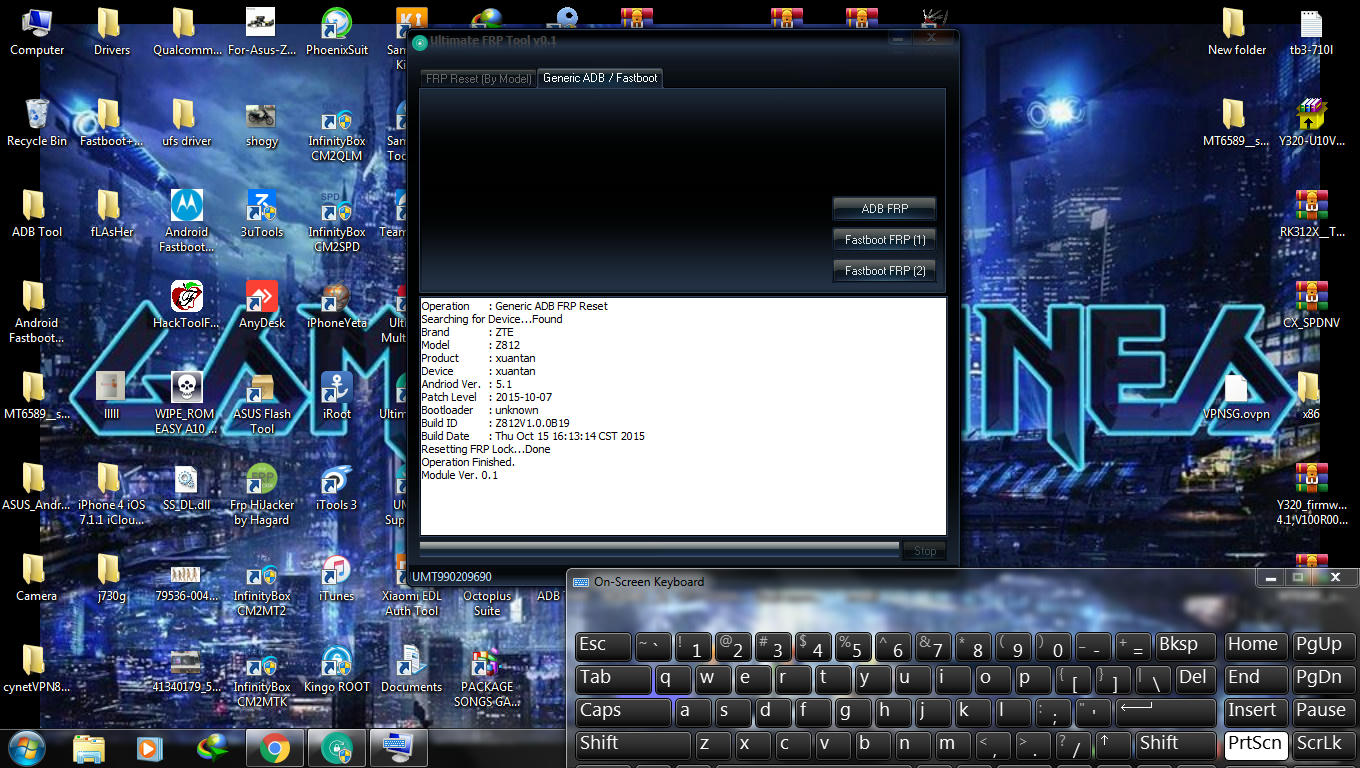Select the SS_DL.dll file icon

tap(187, 487)
